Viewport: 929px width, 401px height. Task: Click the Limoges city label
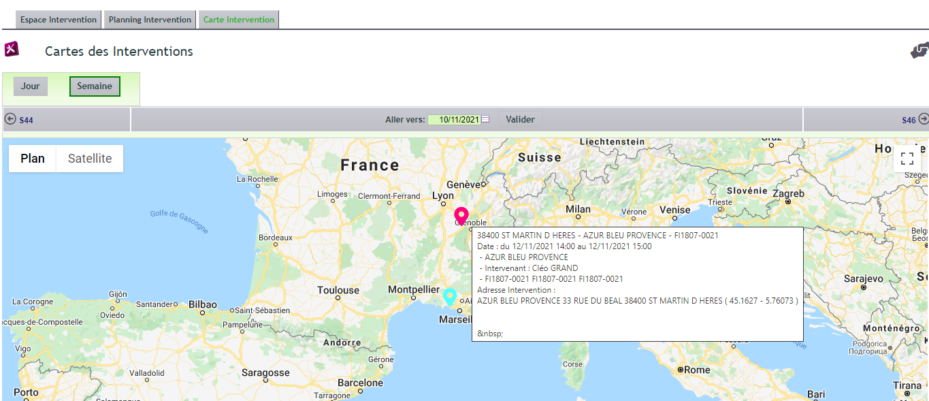332,194
